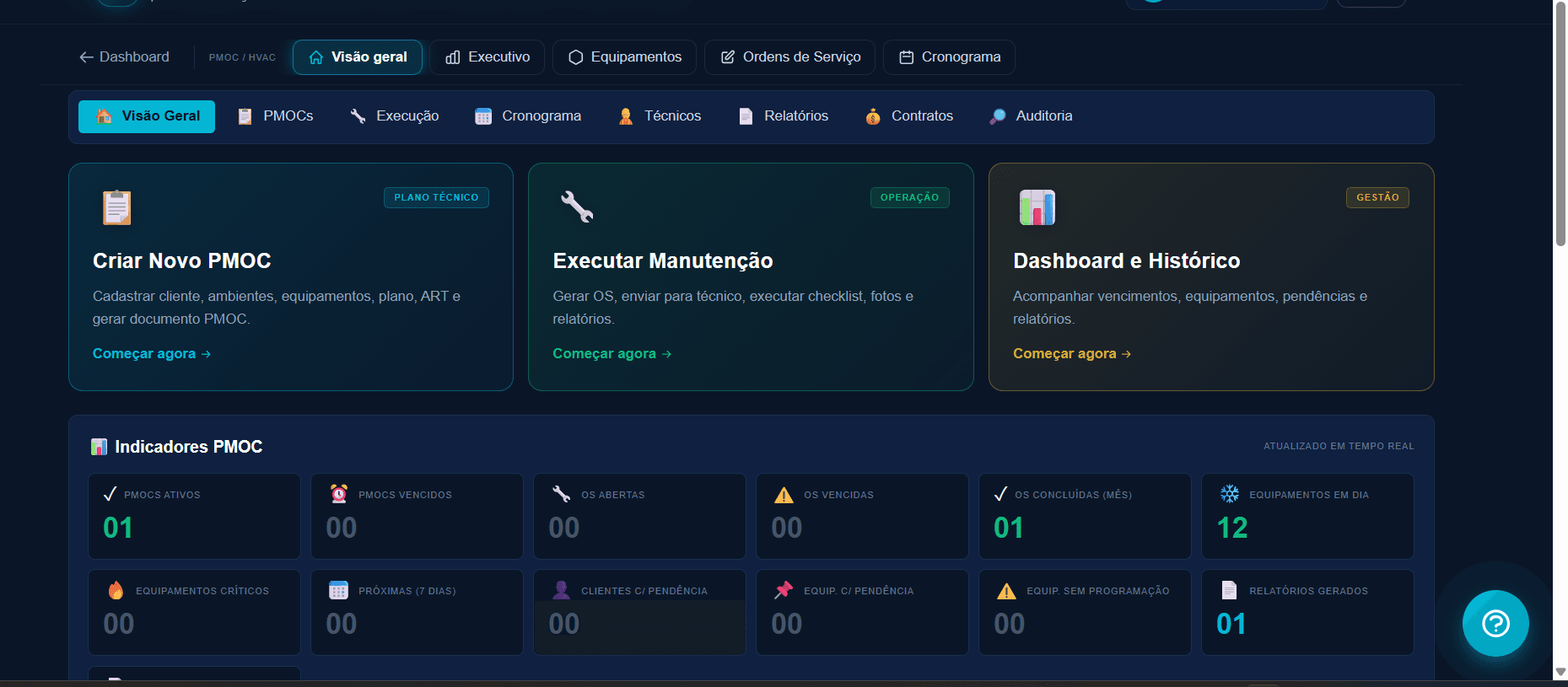Click the warning icon in Equip. sem Programação
This screenshot has width=1568, height=687.
tap(1007, 591)
